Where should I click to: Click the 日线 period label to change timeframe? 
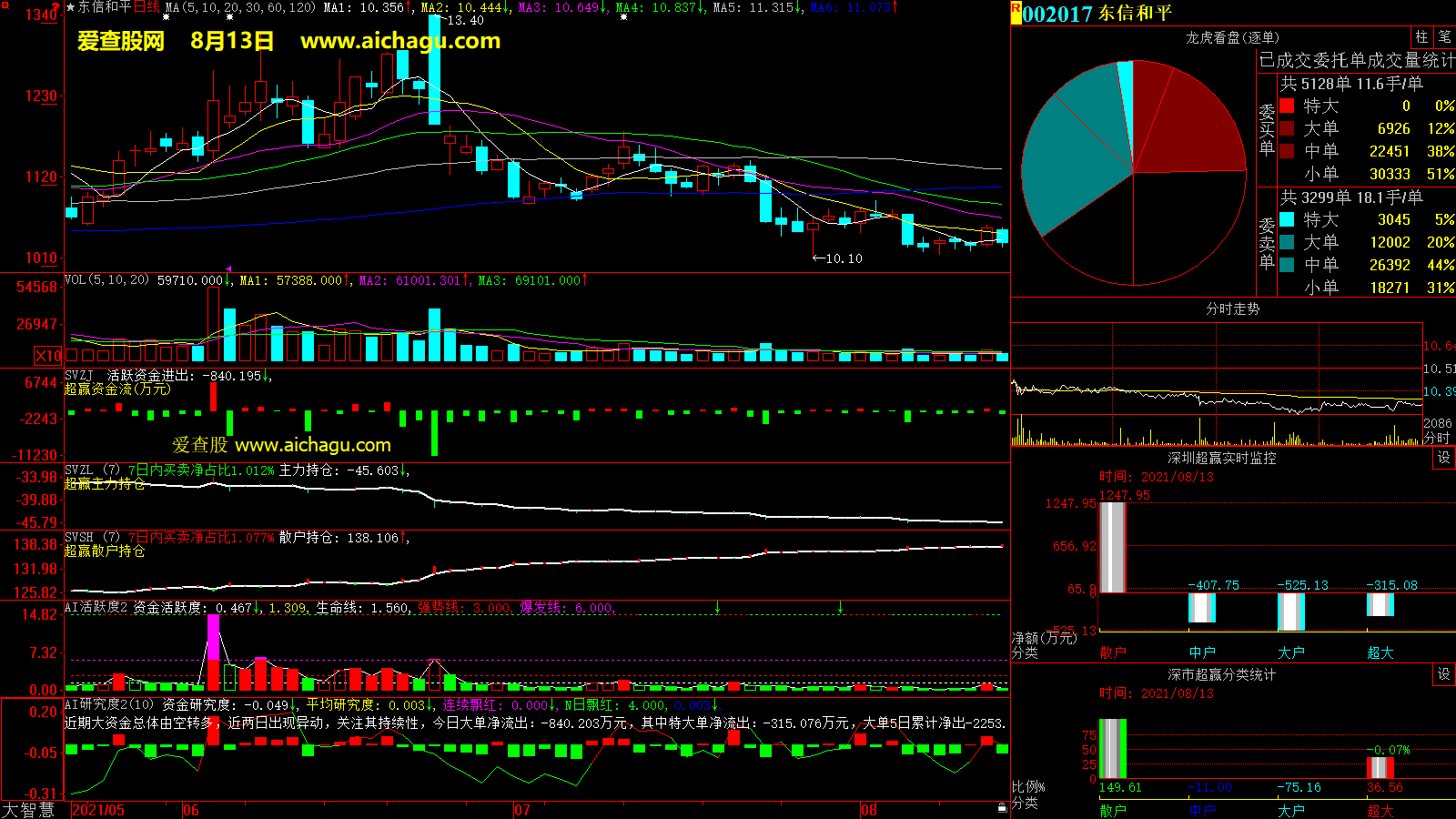[146, 7]
